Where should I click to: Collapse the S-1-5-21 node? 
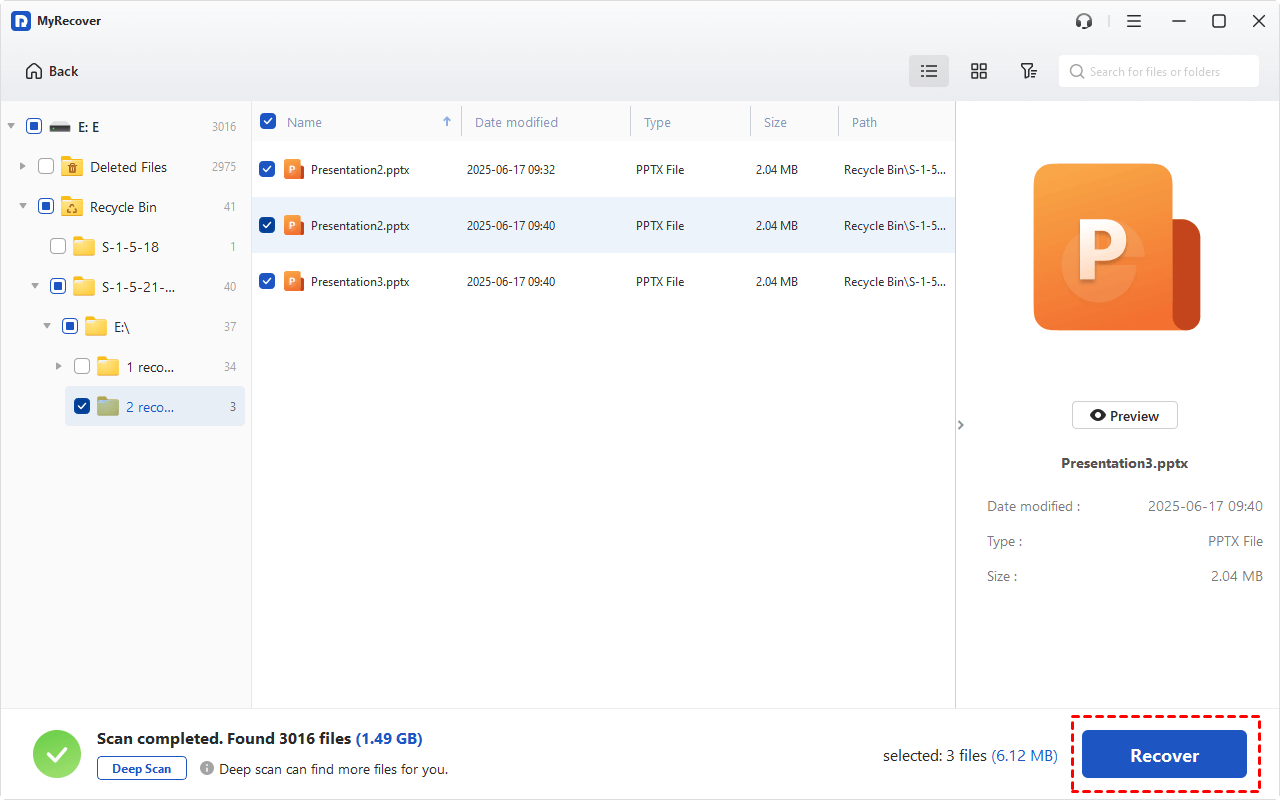coord(35,287)
